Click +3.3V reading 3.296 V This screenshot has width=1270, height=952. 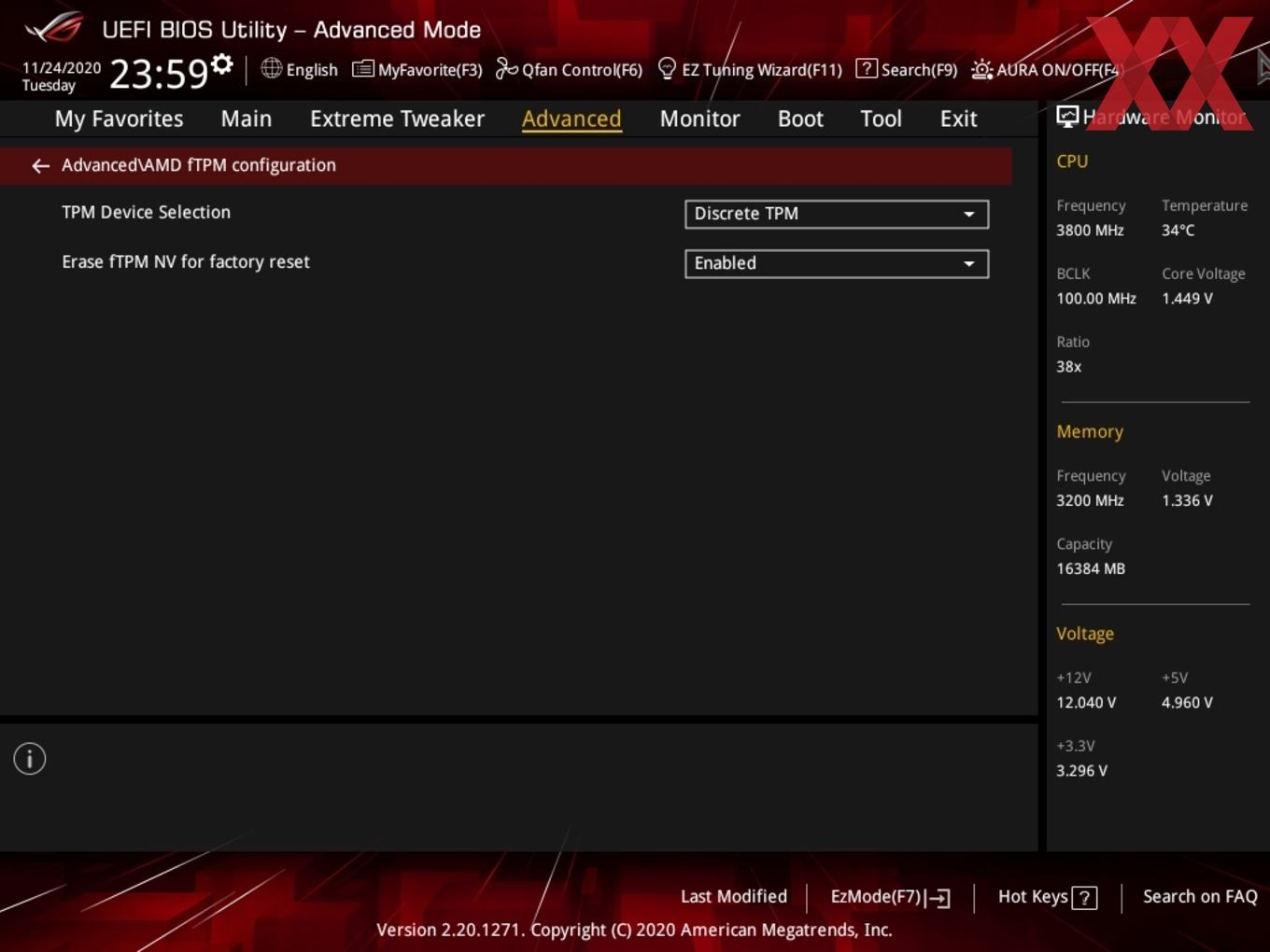point(1081,771)
